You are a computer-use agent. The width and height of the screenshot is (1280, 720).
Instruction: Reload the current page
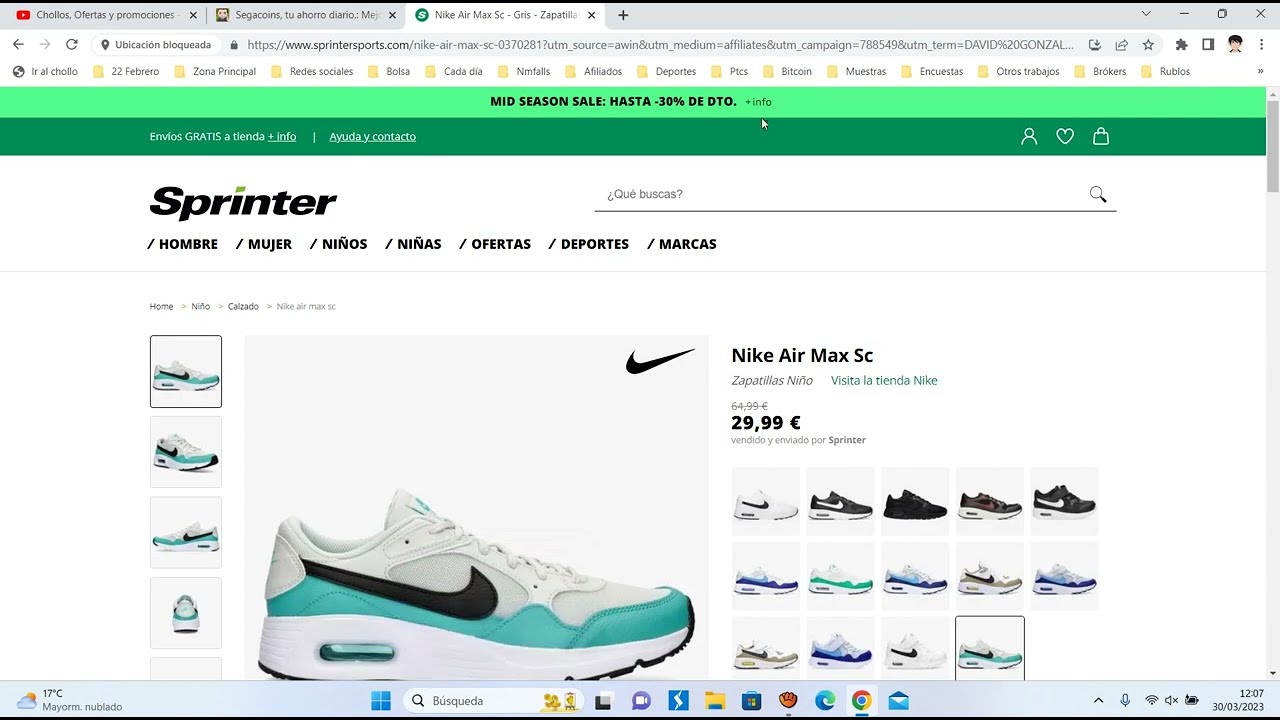[x=71, y=44]
